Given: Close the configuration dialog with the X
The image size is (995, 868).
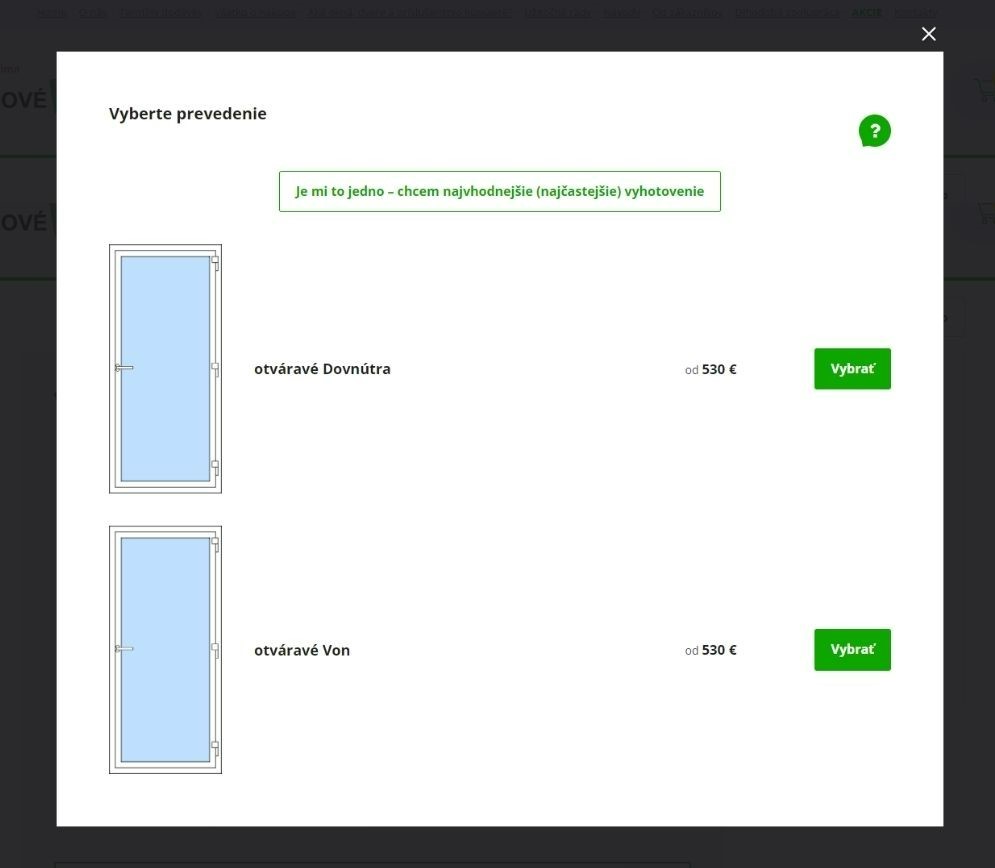Looking at the screenshot, I should pyautogui.click(x=928, y=34).
